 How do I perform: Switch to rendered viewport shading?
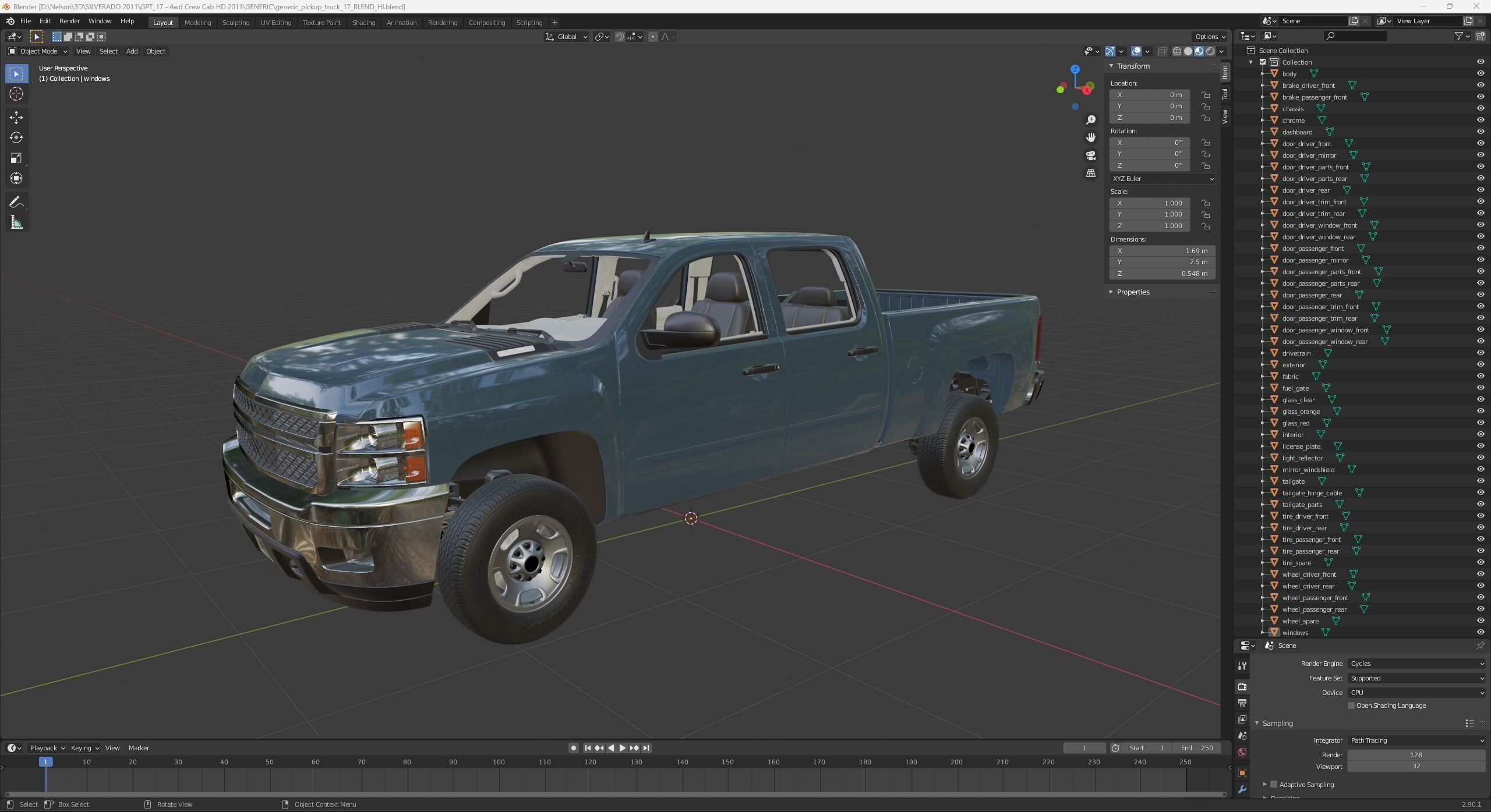click(1210, 51)
